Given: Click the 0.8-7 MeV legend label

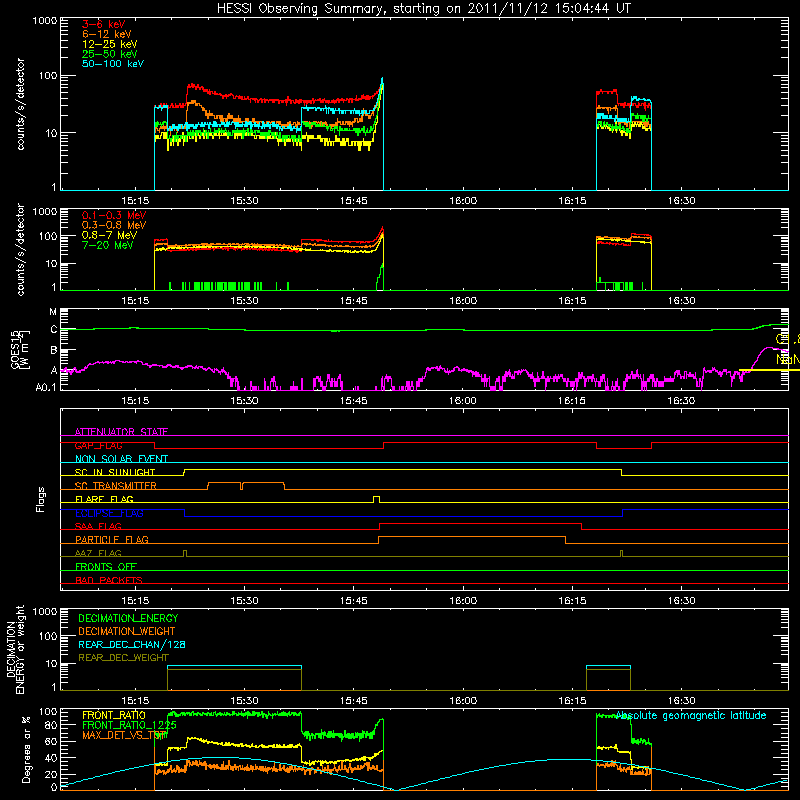Looking at the screenshot, I should pos(109,235).
